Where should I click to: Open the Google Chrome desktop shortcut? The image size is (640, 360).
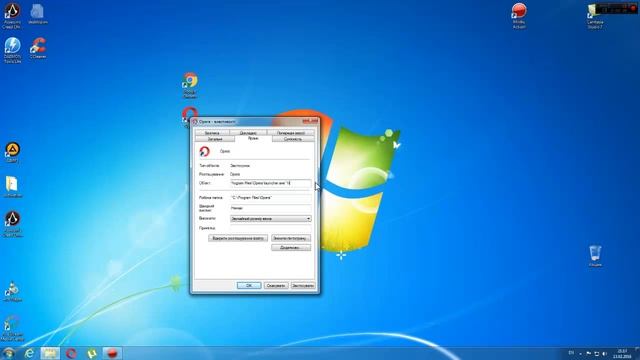coord(190,85)
